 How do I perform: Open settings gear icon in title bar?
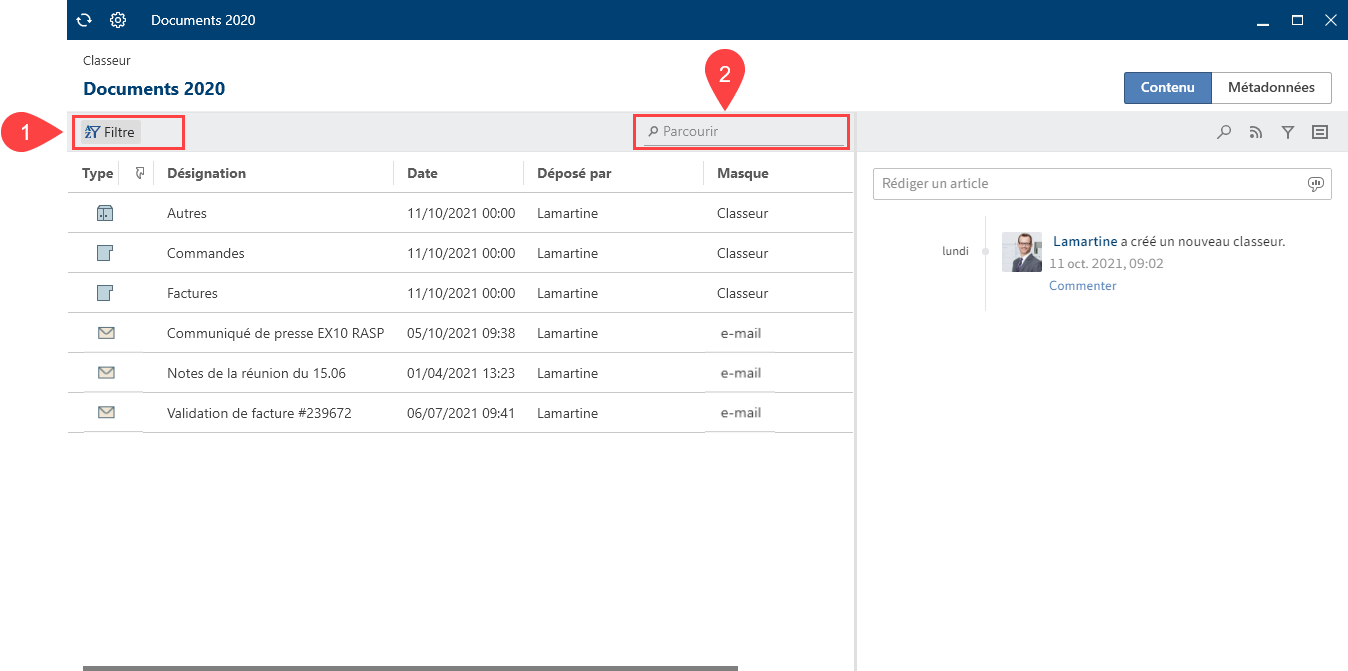pos(118,20)
